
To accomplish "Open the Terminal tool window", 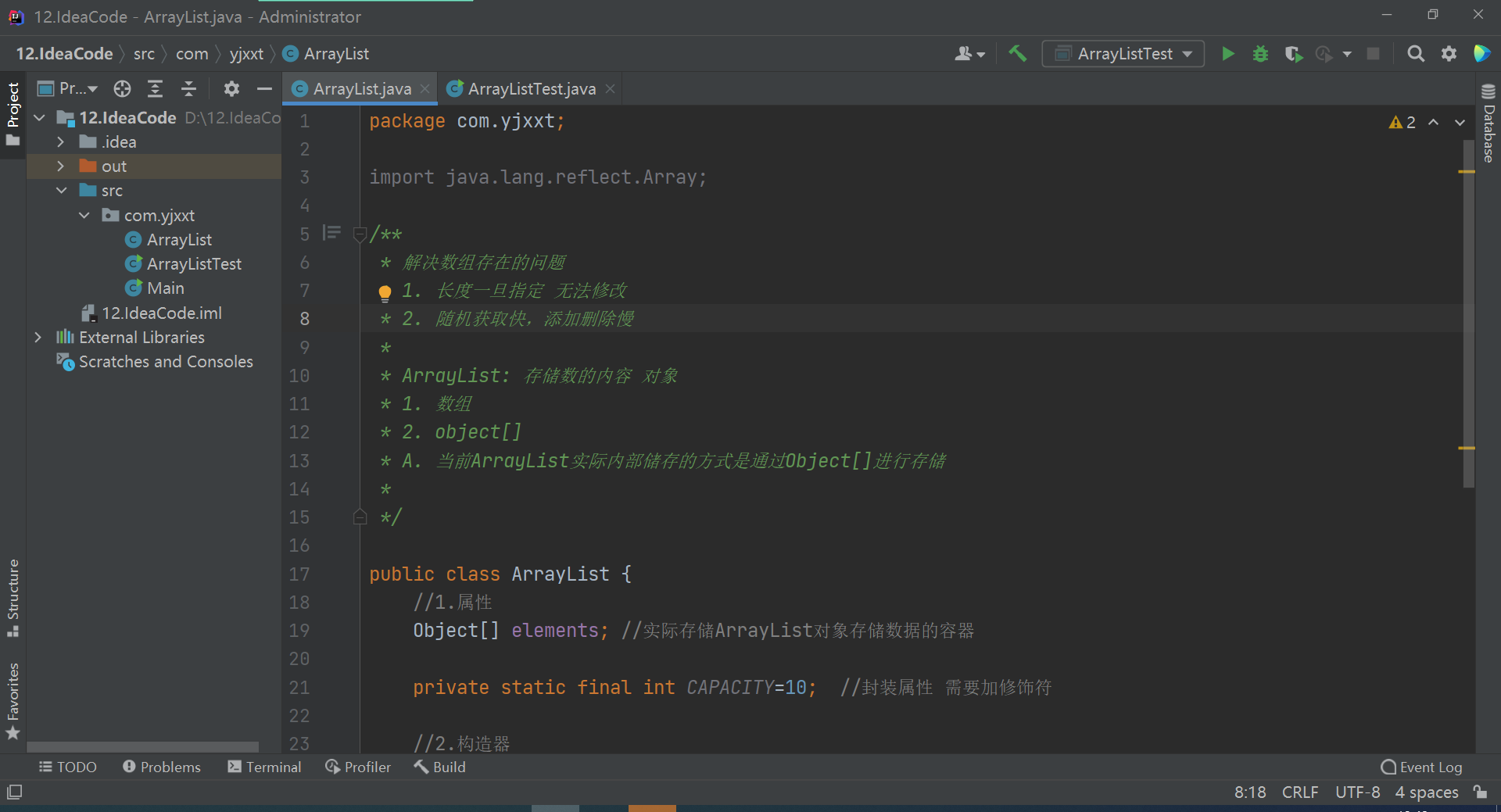I will 264,767.
